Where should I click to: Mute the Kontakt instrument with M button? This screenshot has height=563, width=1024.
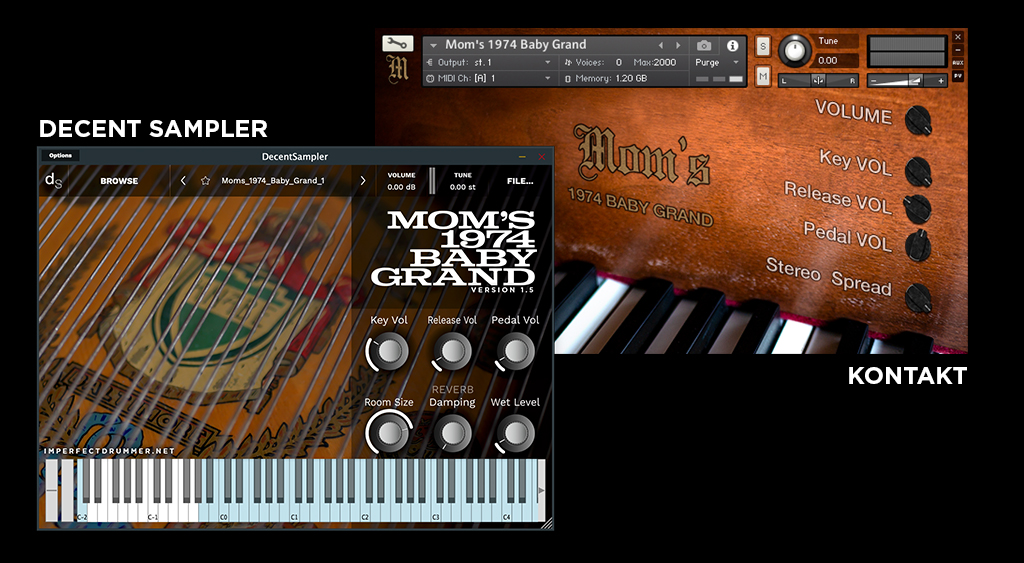pos(763,76)
